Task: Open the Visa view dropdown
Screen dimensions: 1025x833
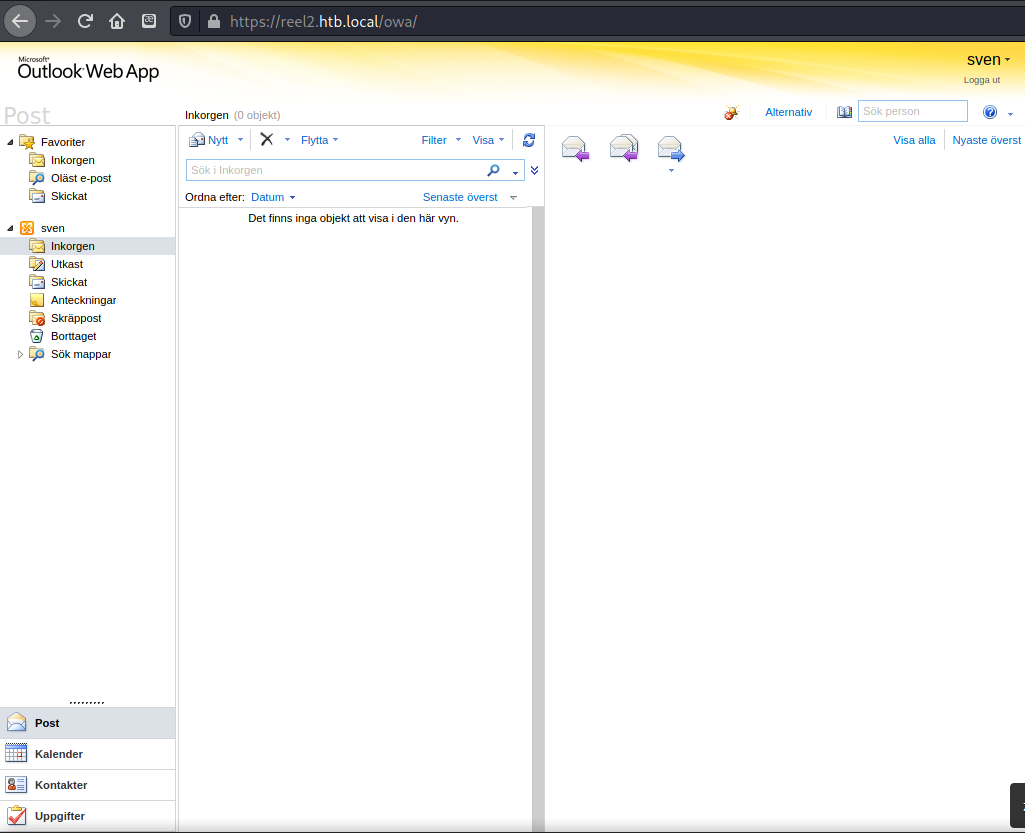Action: pyautogui.click(x=489, y=140)
